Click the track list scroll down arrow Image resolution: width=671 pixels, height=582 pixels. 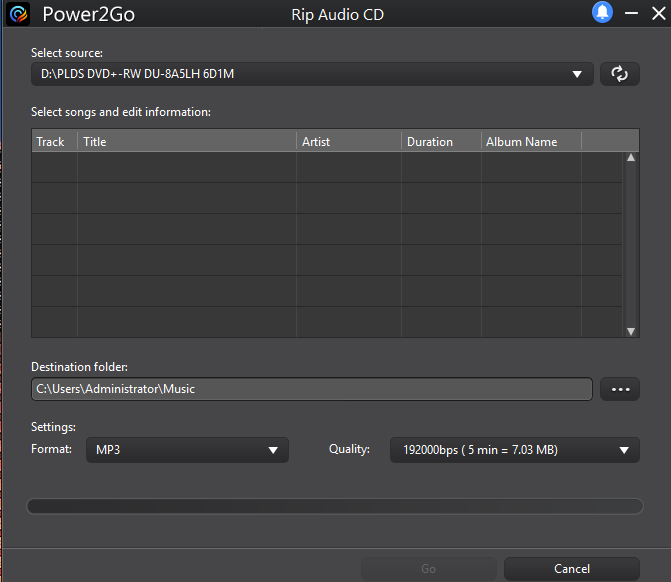coord(631,331)
